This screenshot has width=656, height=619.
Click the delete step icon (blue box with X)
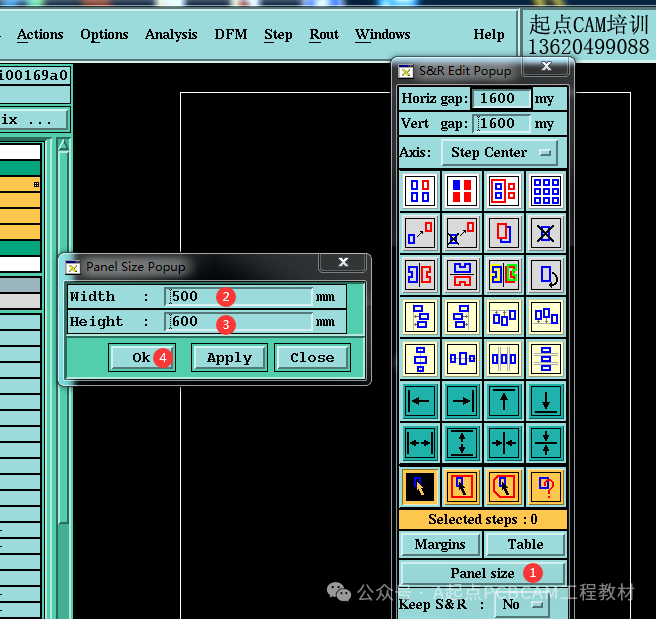[546, 233]
